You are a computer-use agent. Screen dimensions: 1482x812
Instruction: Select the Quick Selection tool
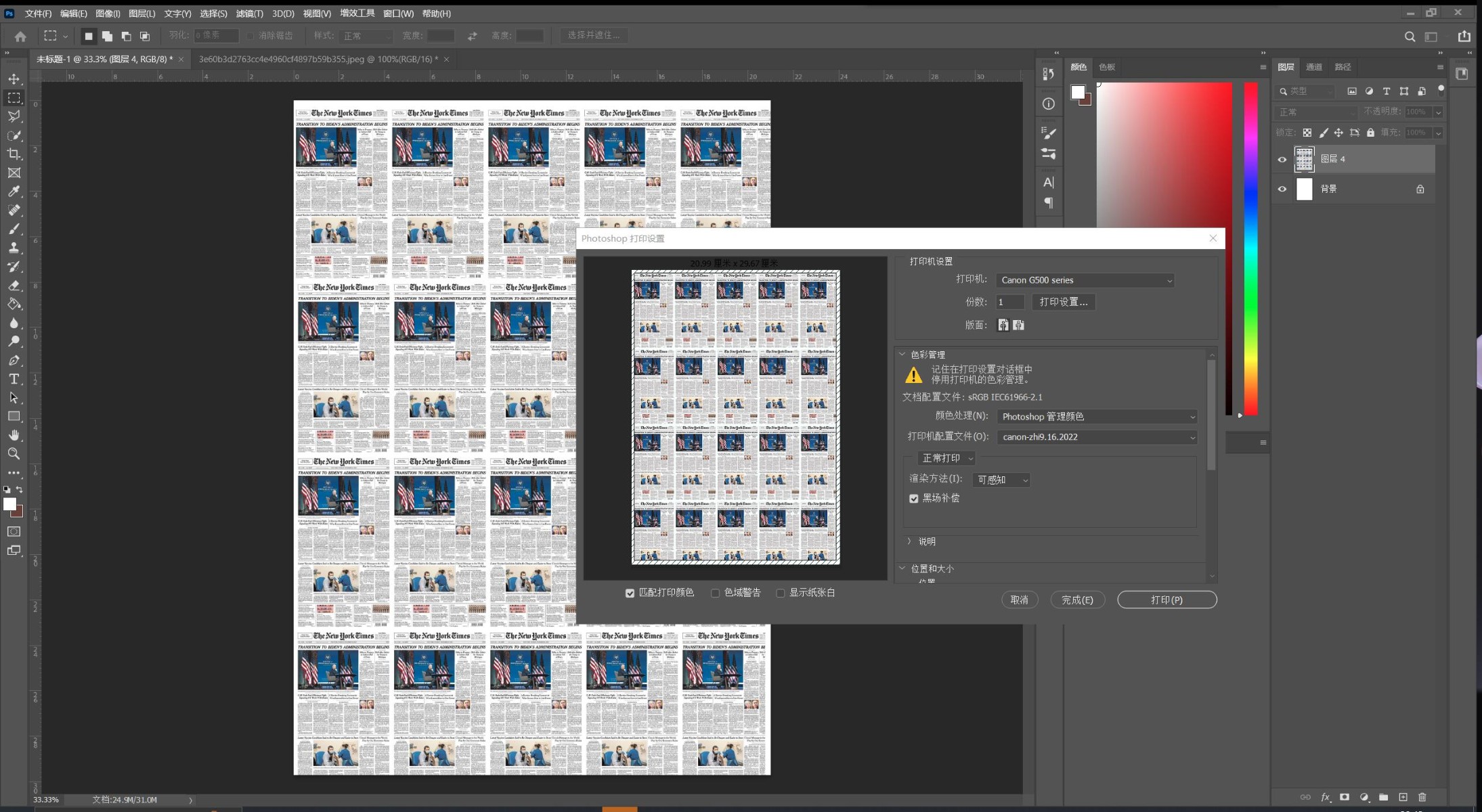click(x=14, y=135)
